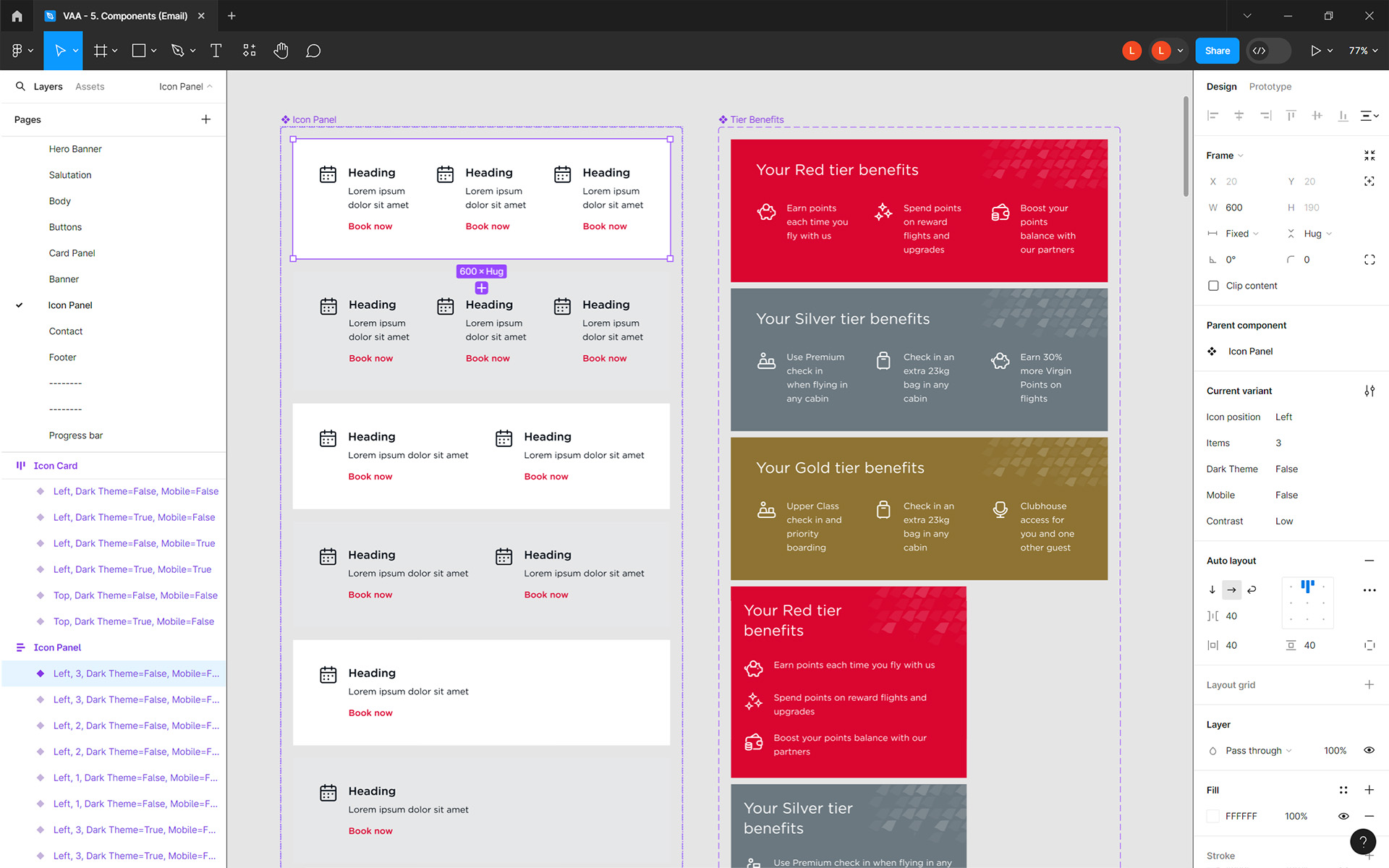Click the Present play button
1389x868 pixels.
point(1315,51)
